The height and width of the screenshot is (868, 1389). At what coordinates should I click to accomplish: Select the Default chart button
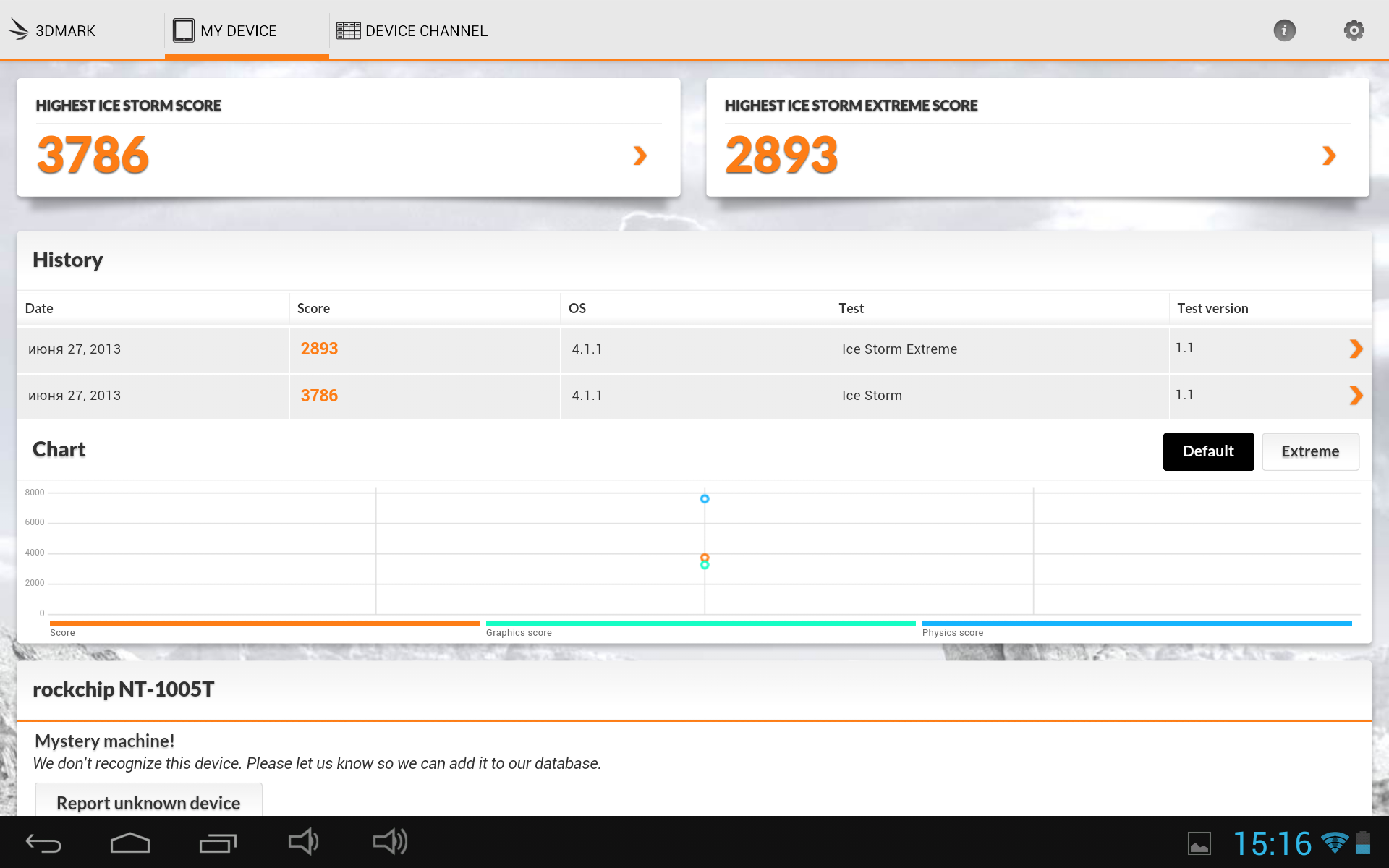[x=1208, y=451]
